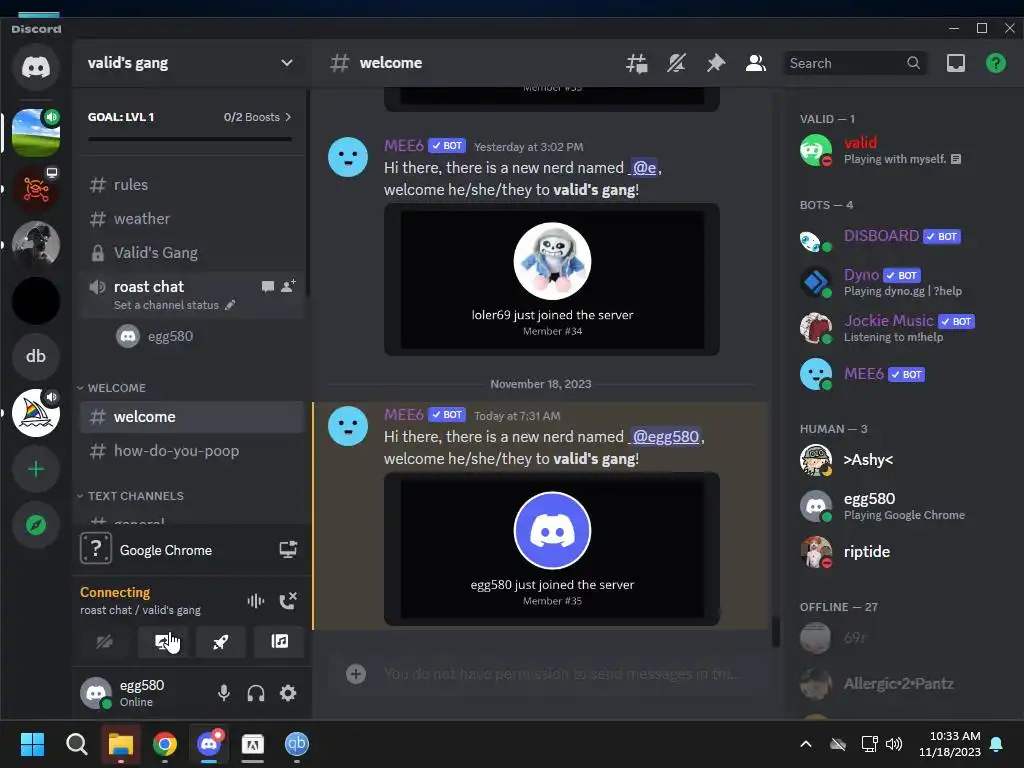1024x768 pixels.
Task: Click the Google Chrome screen share icon
Action: coord(288,549)
